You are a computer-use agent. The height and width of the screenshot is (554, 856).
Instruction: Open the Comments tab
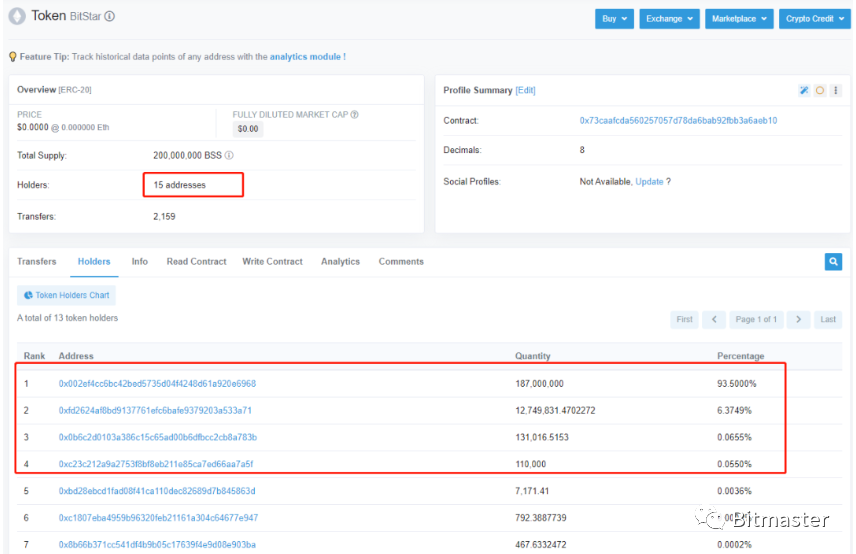[401, 261]
